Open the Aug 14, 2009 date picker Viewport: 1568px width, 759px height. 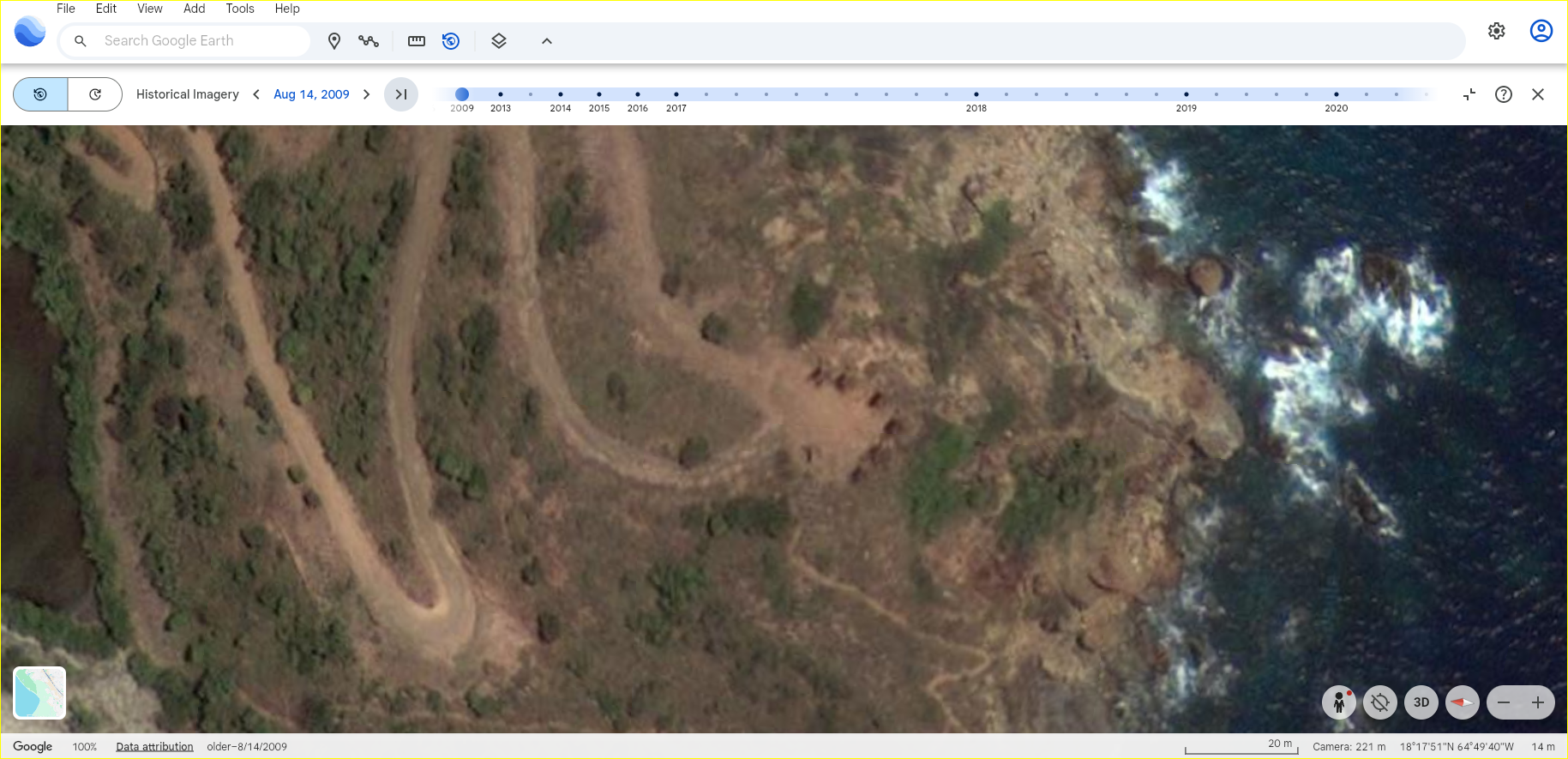[x=311, y=94]
